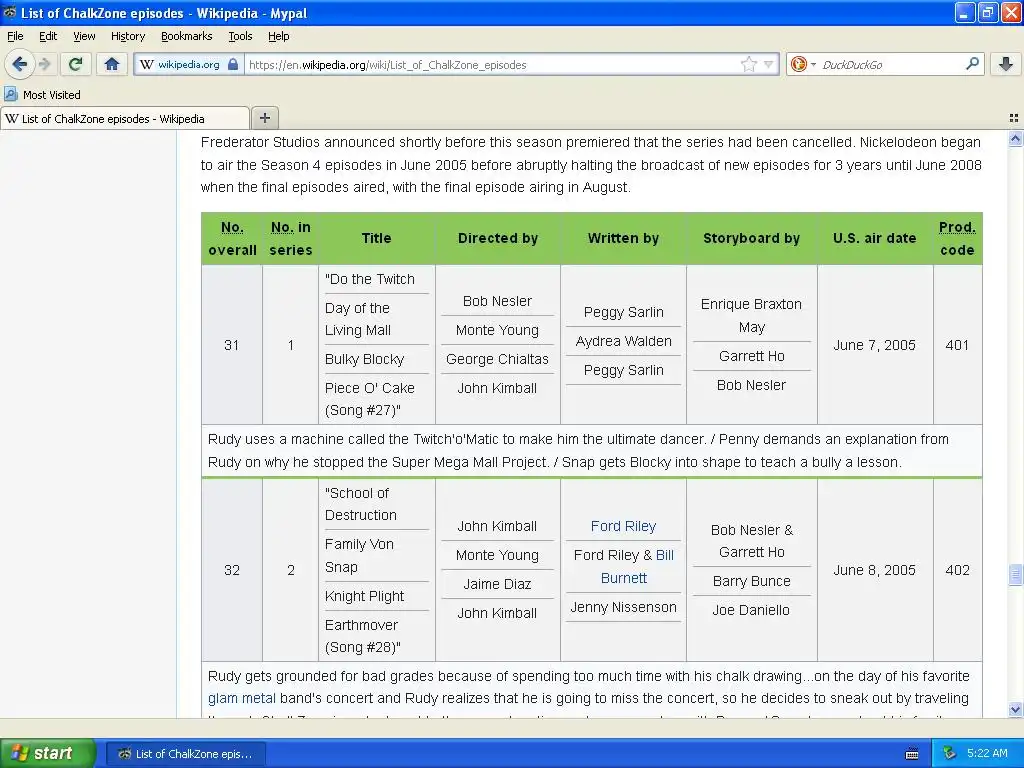Bookmark this page with the star icon
The width and height of the screenshot is (1024, 768).
[x=748, y=64]
